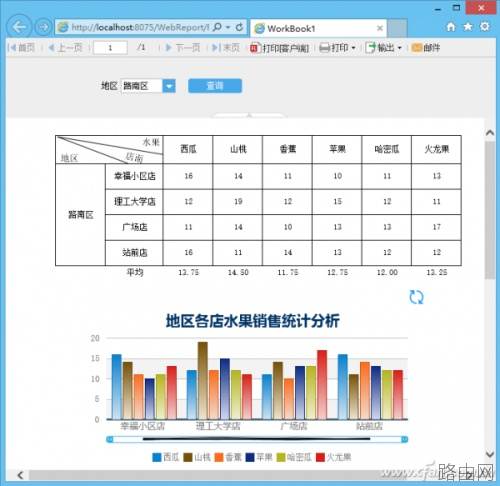Click the blue 查询 query button
This screenshot has height=486, width=500.
(x=215, y=86)
